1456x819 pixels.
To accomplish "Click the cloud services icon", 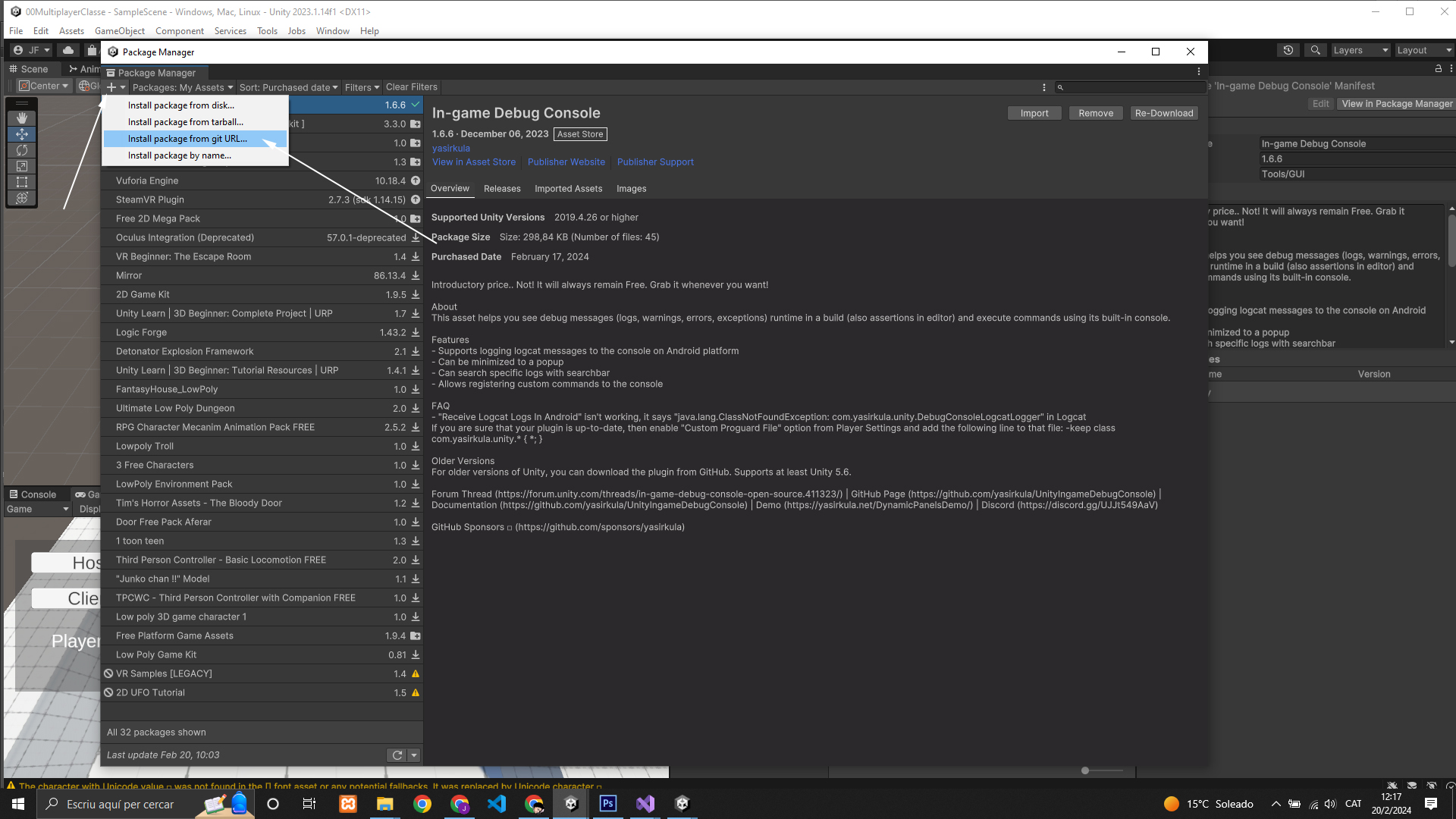I will point(68,50).
